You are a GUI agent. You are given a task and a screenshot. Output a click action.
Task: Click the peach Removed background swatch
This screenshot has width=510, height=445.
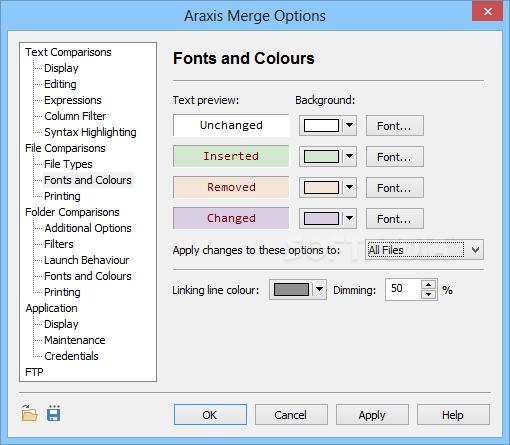(x=321, y=187)
